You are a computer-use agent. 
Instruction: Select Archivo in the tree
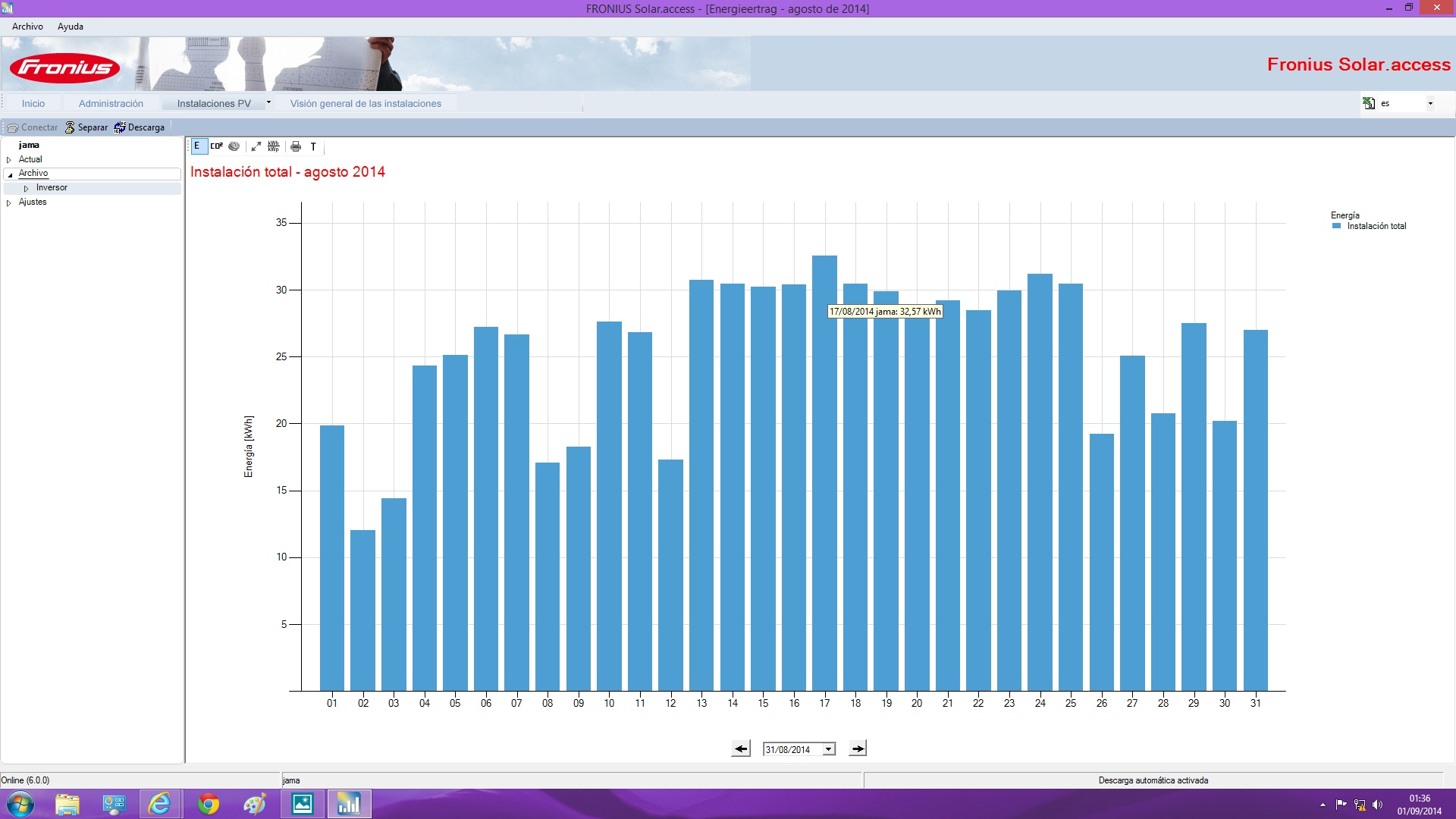pos(33,173)
